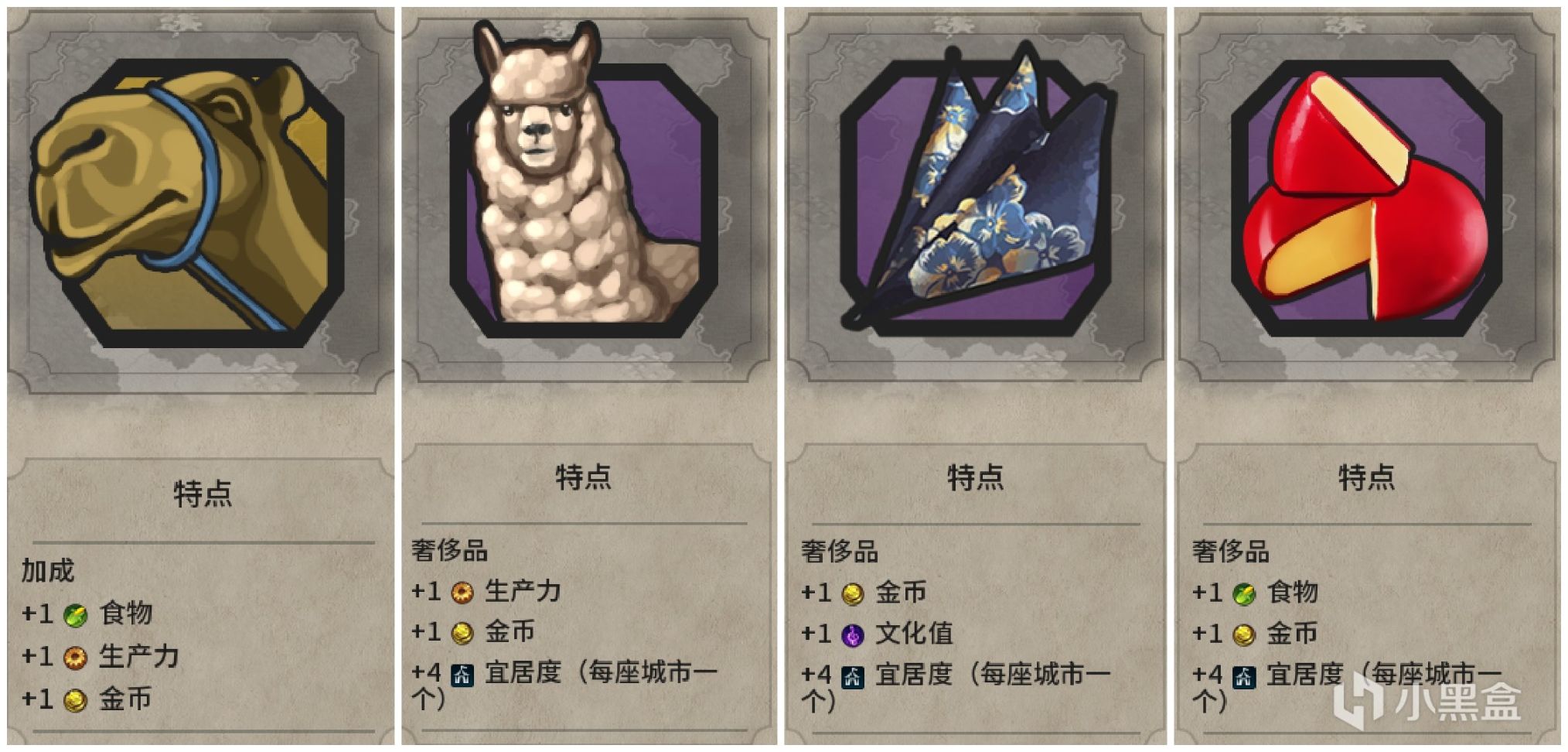Click the amenity icon on the silk card

[852, 677]
